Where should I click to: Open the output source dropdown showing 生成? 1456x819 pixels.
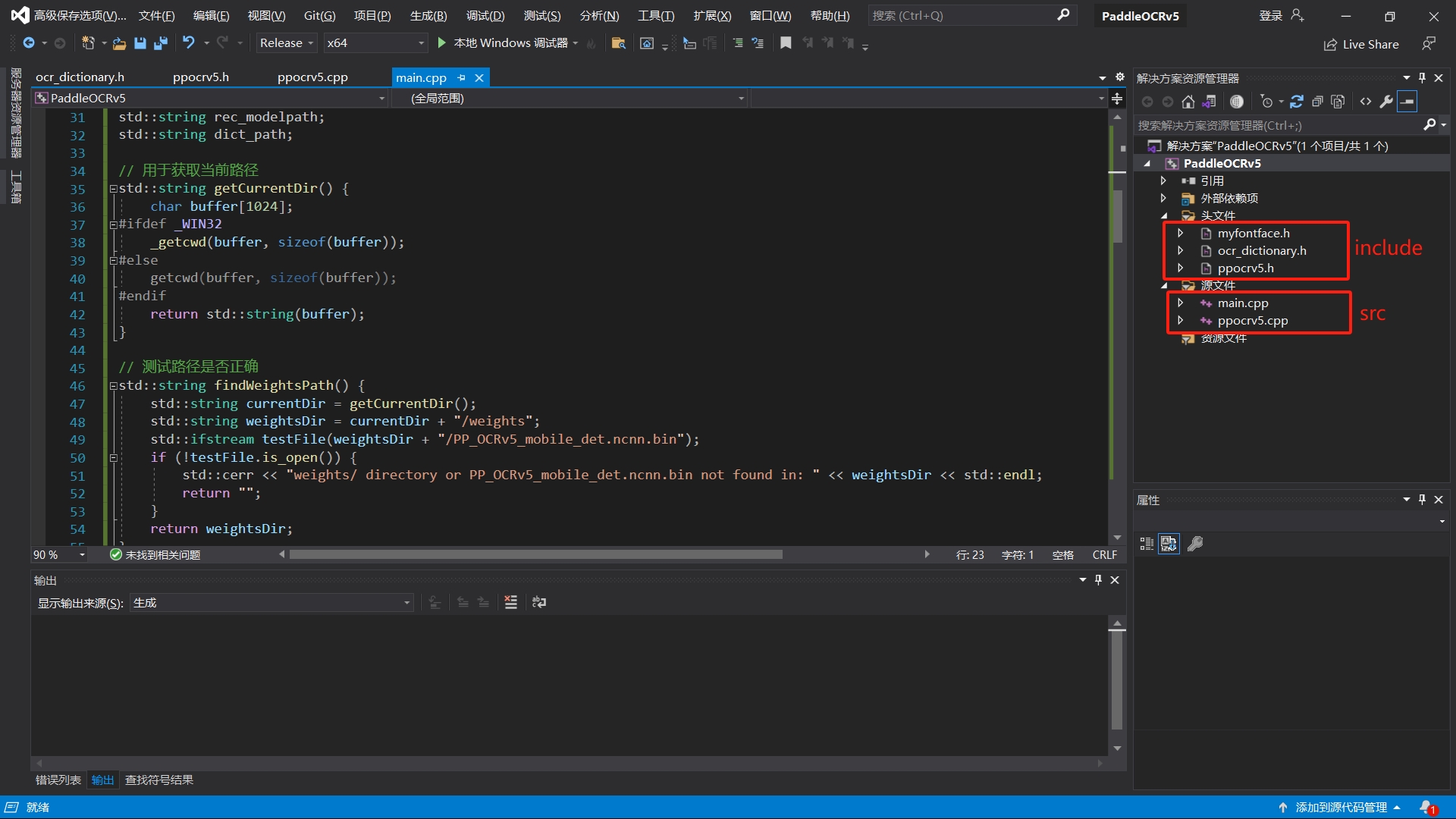[x=271, y=603]
